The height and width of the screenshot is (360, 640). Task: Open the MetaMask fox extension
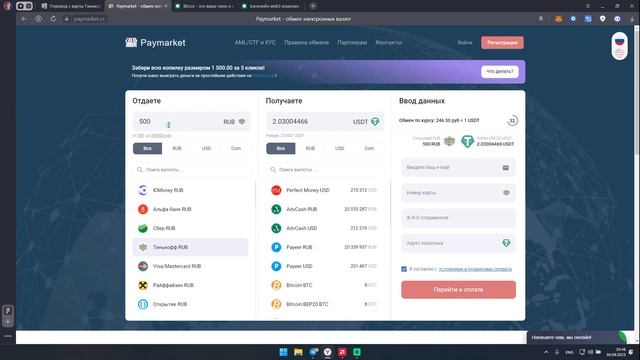(x=558, y=19)
